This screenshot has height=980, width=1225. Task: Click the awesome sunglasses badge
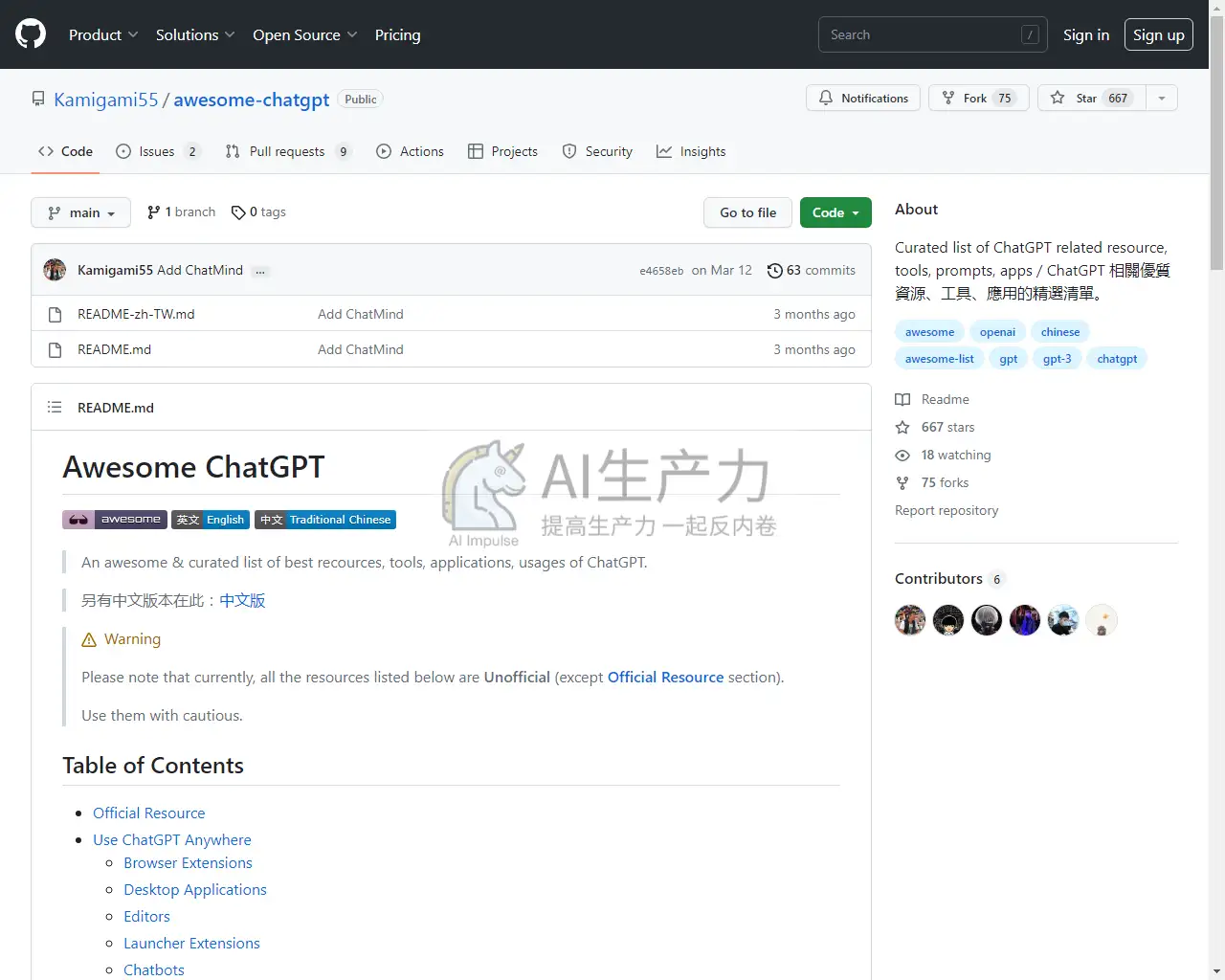click(x=115, y=520)
